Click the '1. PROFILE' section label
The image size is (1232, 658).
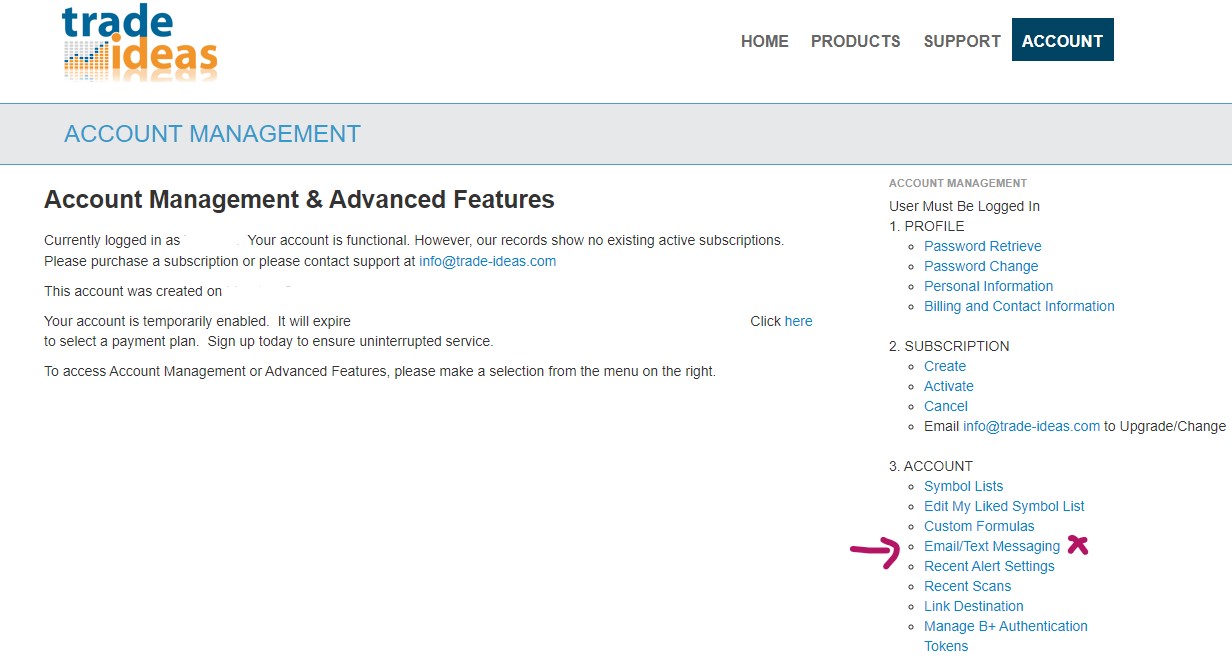pos(927,226)
